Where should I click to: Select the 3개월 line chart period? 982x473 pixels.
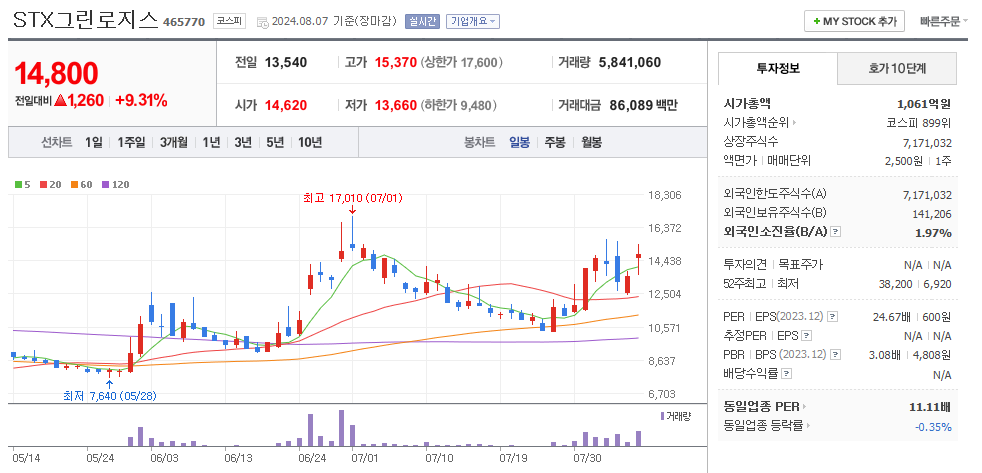tap(173, 142)
